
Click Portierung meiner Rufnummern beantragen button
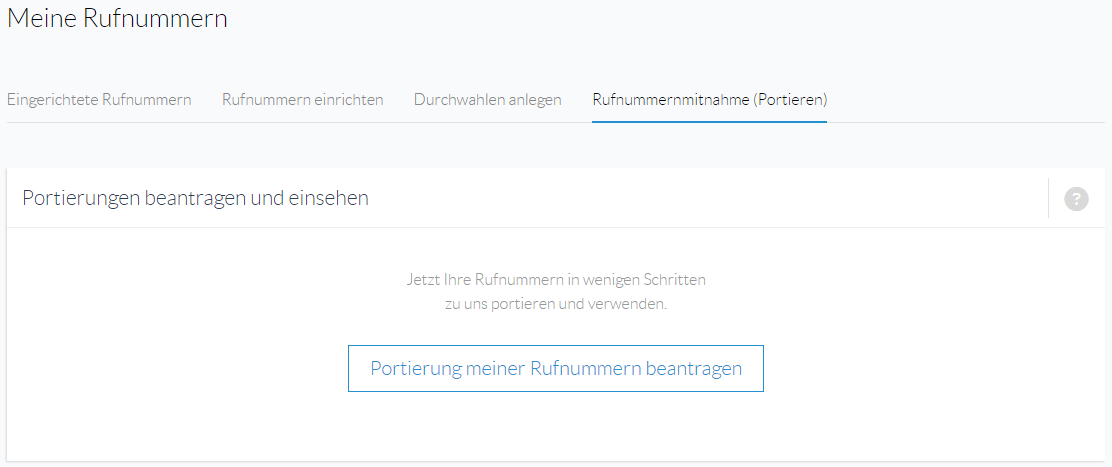click(x=556, y=368)
